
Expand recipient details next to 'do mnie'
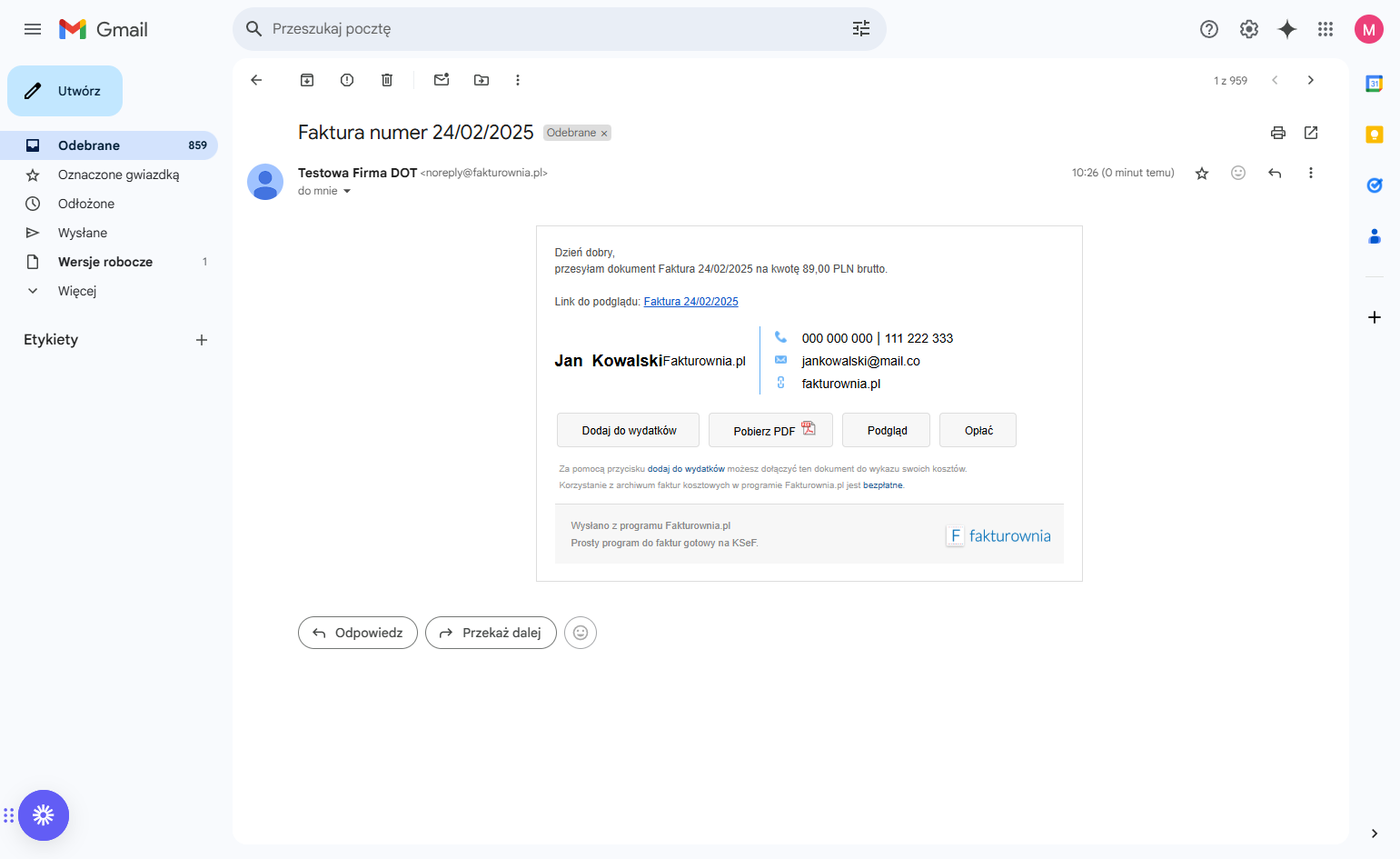[347, 192]
